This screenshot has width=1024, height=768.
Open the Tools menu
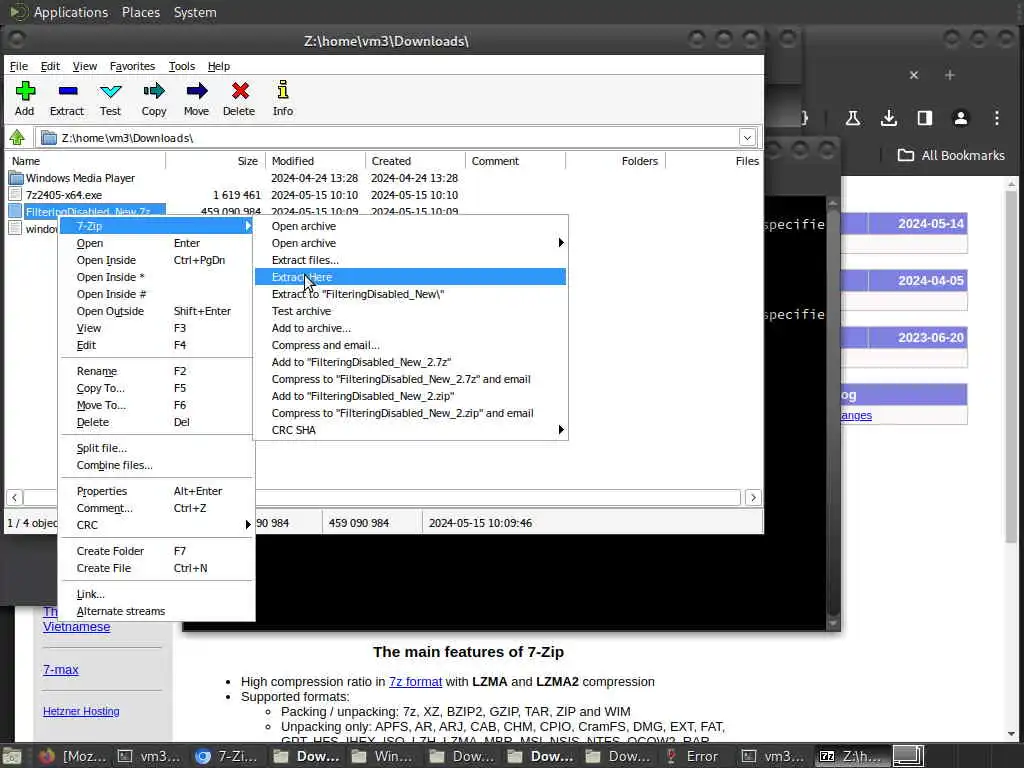(x=182, y=66)
